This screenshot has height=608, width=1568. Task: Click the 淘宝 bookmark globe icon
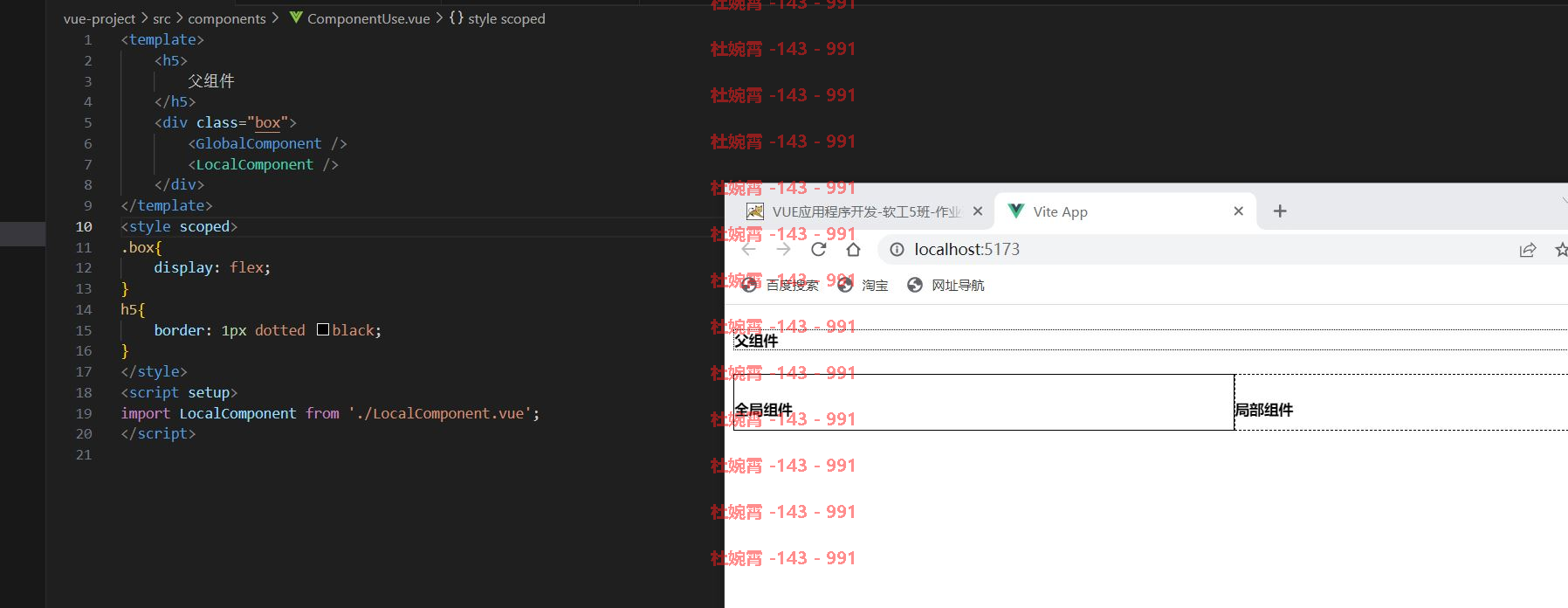click(845, 285)
